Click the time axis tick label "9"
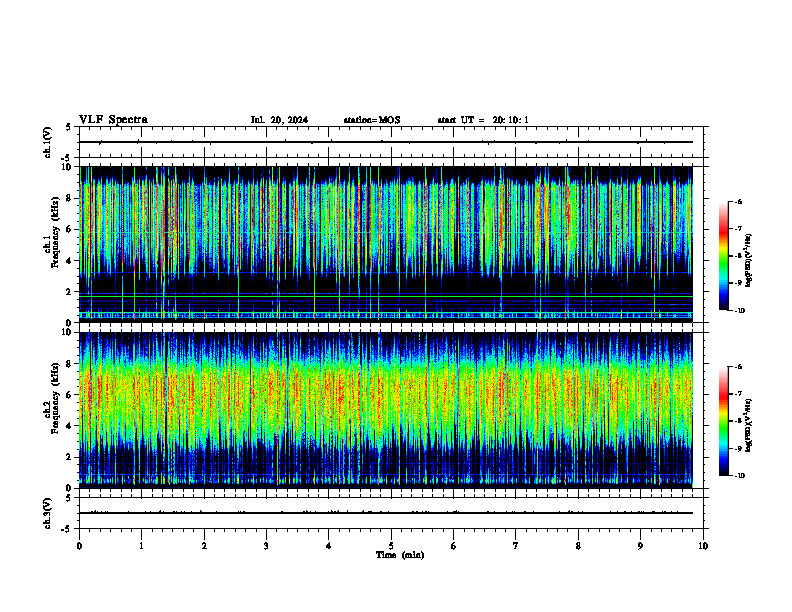 (x=640, y=546)
